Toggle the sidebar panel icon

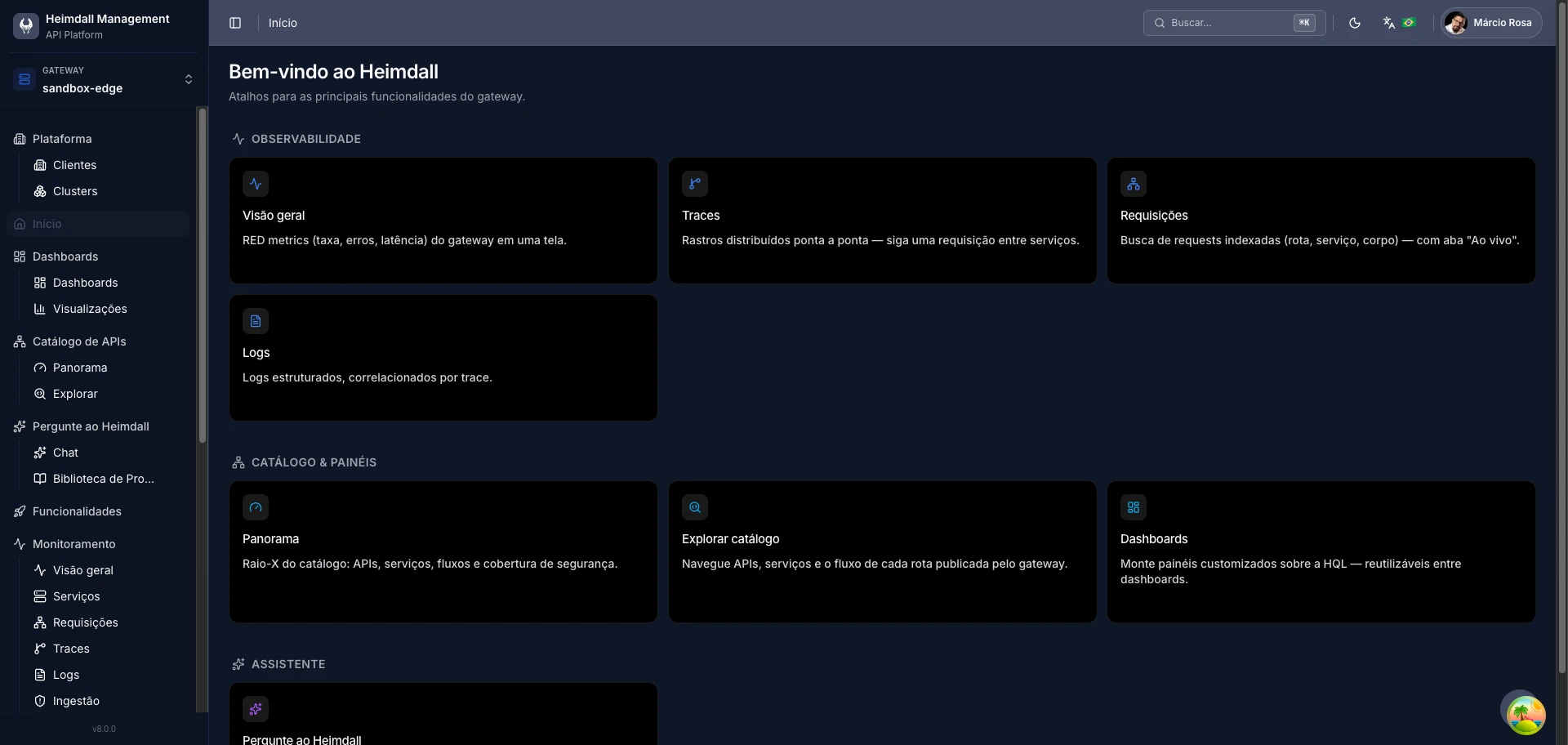(x=235, y=23)
